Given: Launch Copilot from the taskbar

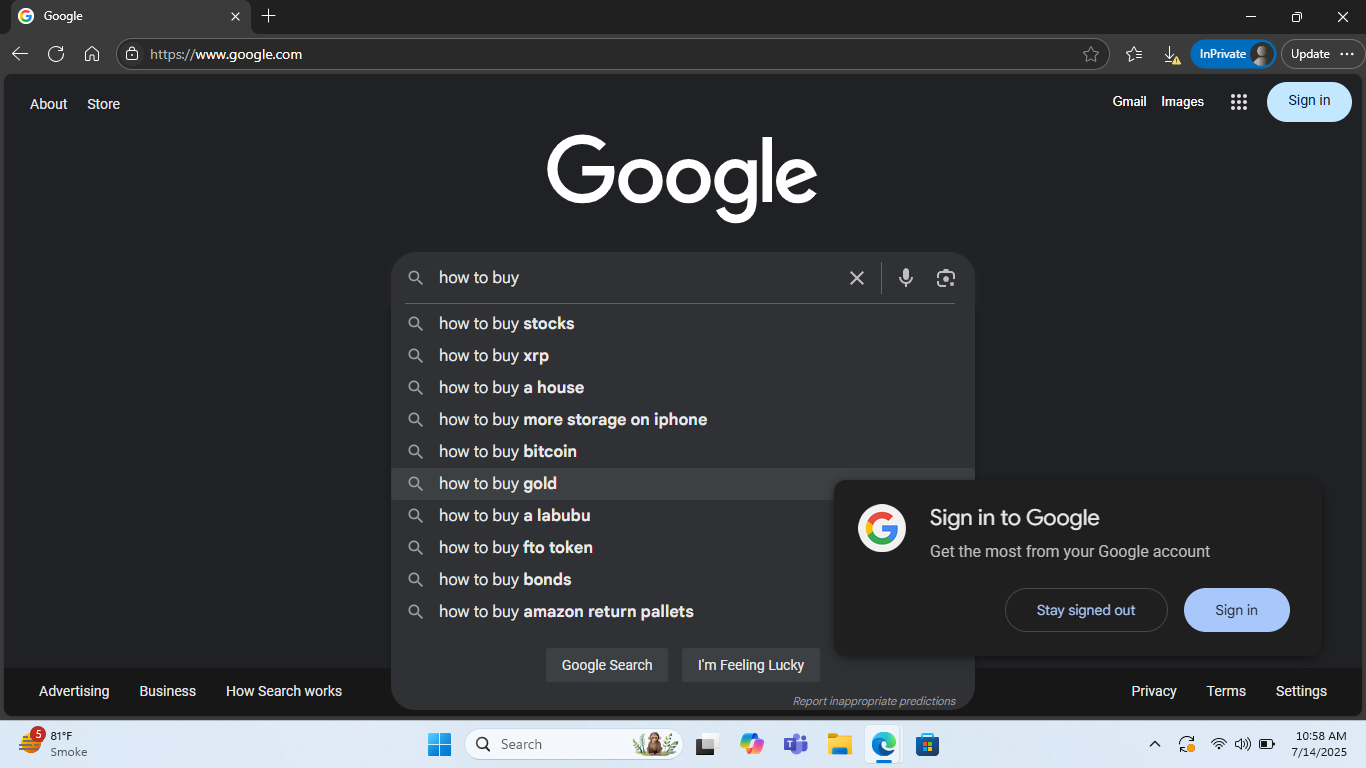Looking at the screenshot, I should pos(752,744).
